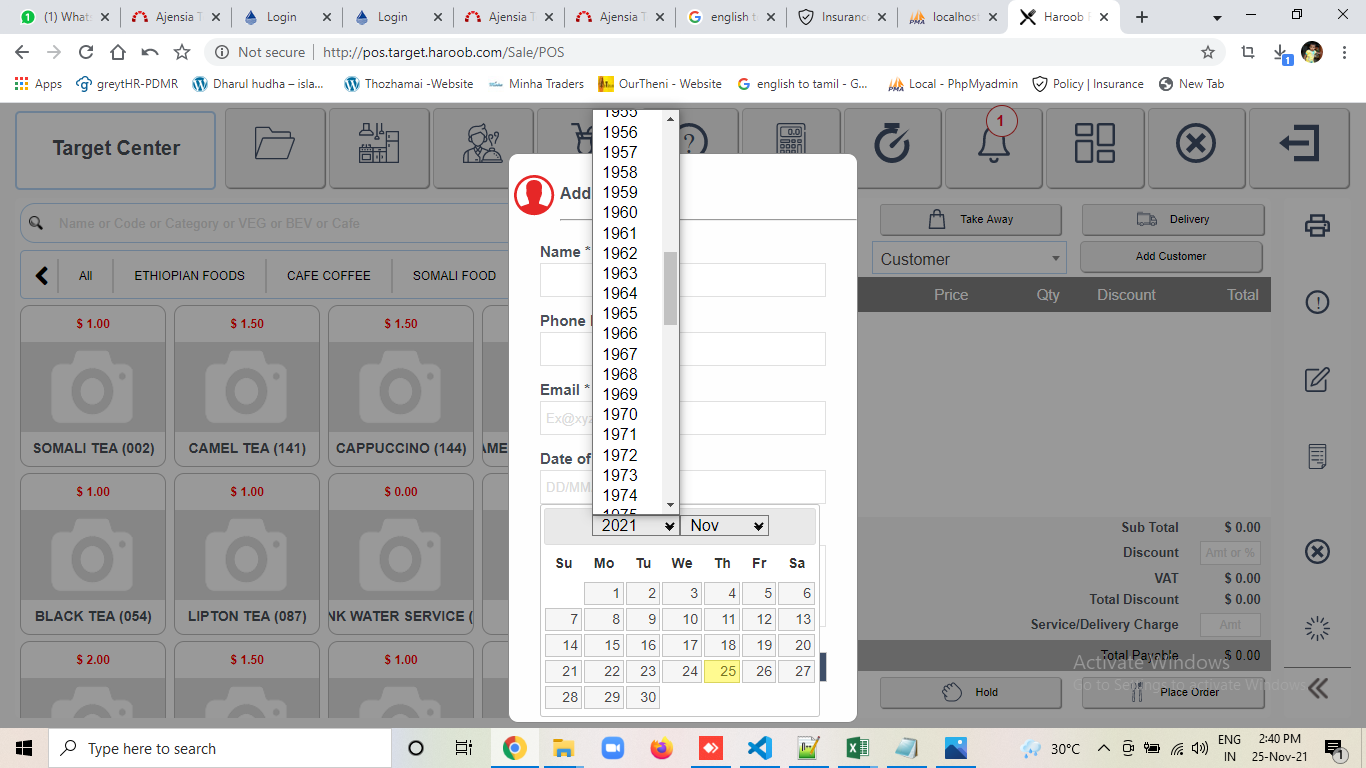Viewport: 1366px width, 768px height.
Task: Open Zoom in Windows taskbar
Action: tap(612, 748)
